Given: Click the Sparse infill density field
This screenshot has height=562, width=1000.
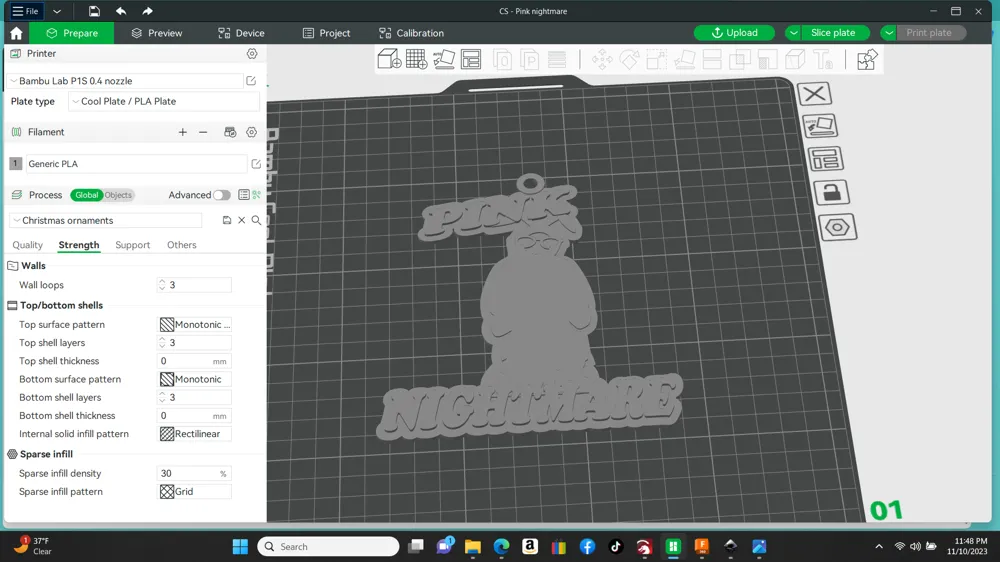Looking at the screenshot, I should tap(190, 474).
